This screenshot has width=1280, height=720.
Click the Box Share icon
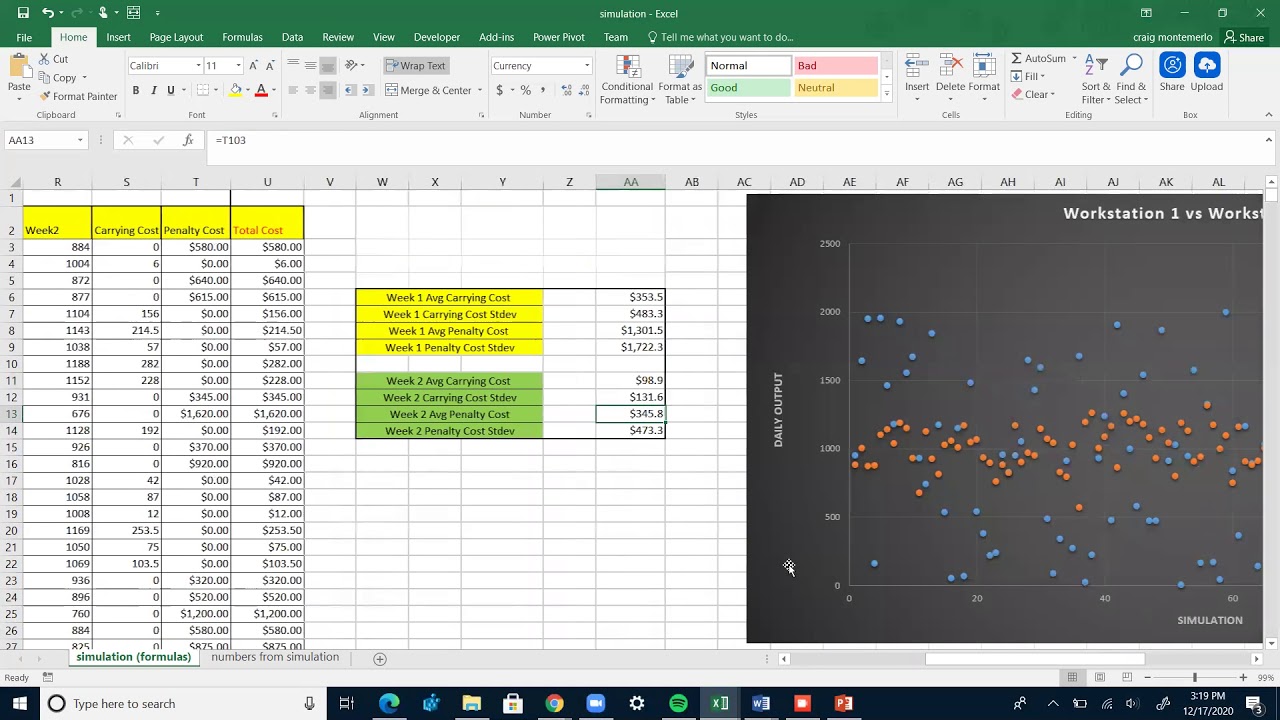1172,66
